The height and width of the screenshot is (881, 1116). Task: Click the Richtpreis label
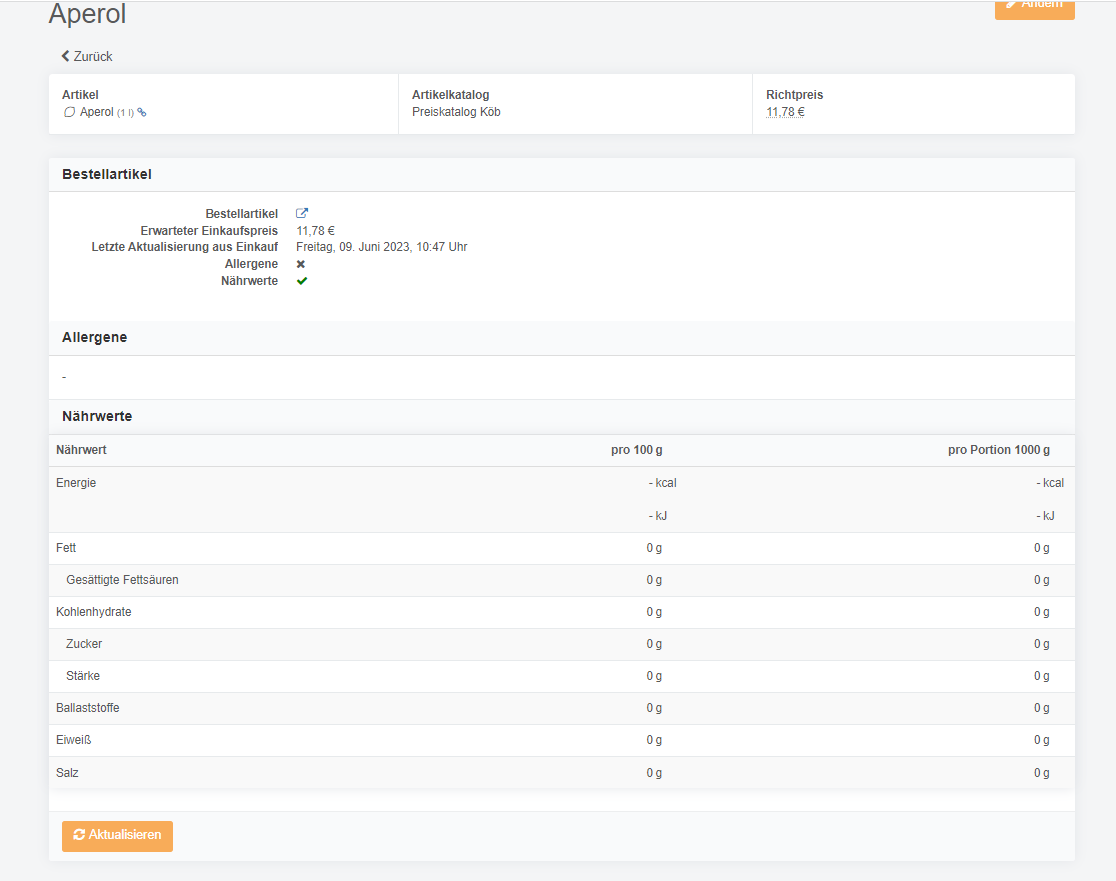coord(794,95)
